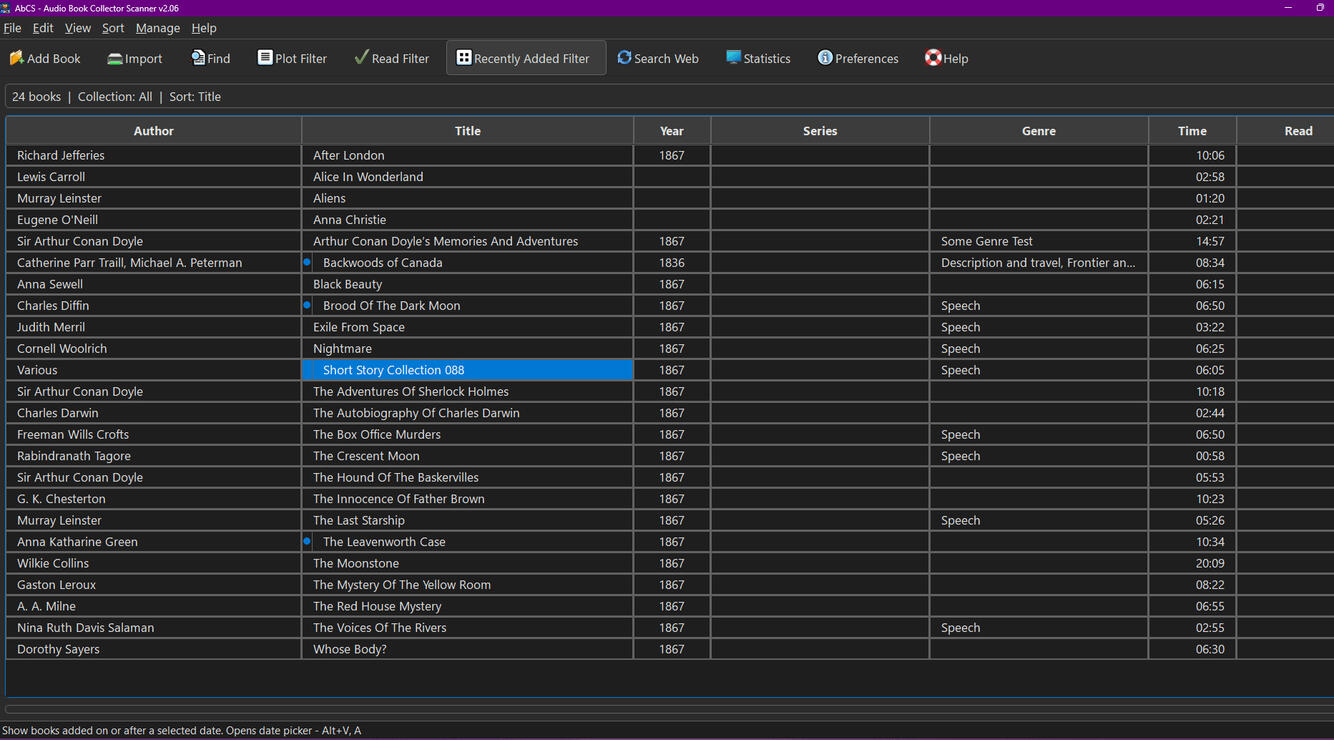The width and height of the screenshot is (1334, 740).
Task: Click the AbCS app icon in title bar
Action: 6,7
